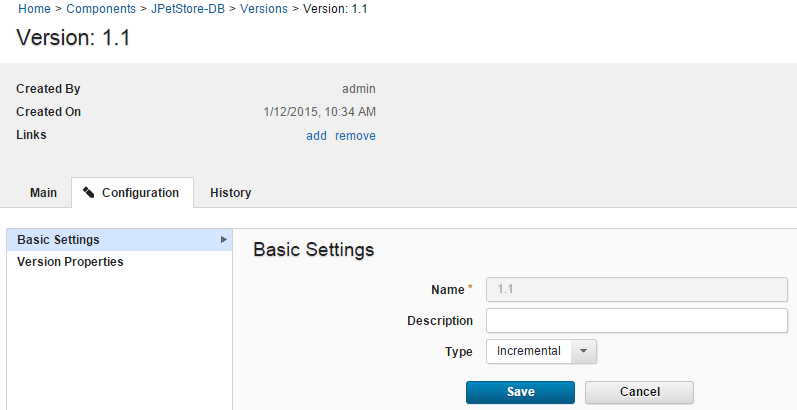Go to Home in the breadcrumb
797x410 pixels.
33,8
